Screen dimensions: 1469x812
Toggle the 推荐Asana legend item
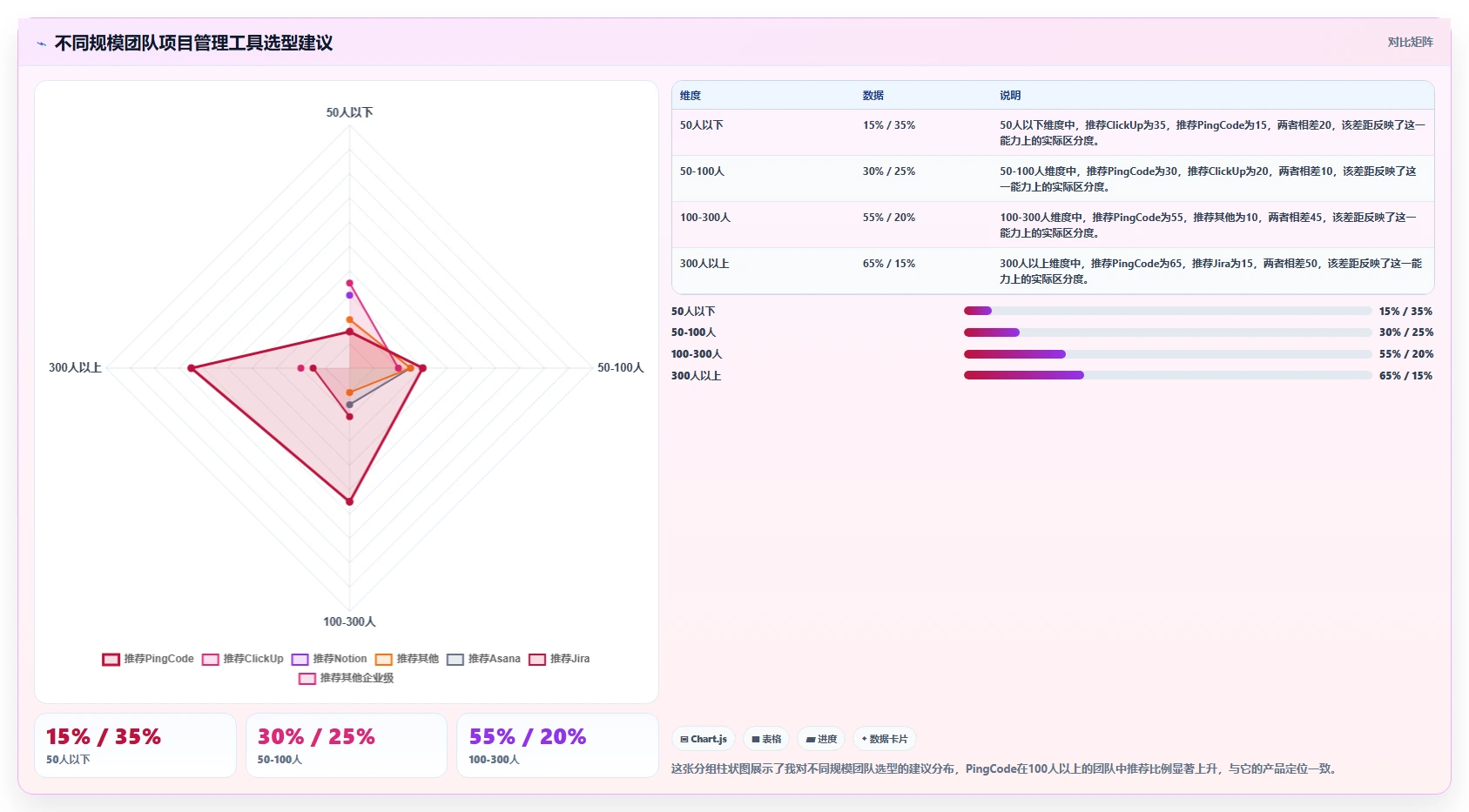[483, 659]
